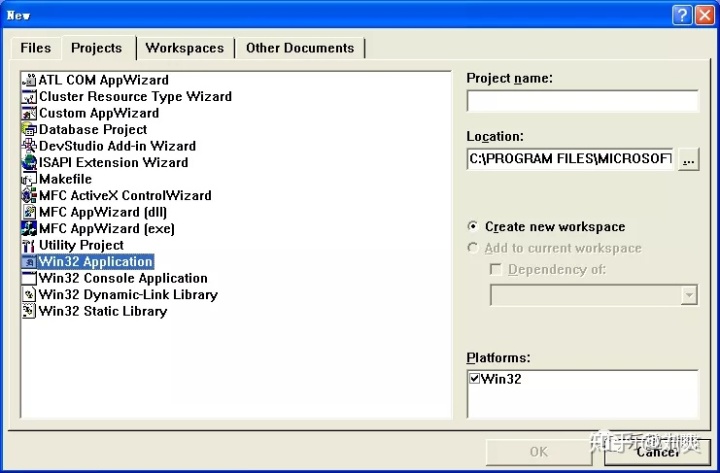
Task: Click the ATL COM AppWizard icon
Action: 29,80
